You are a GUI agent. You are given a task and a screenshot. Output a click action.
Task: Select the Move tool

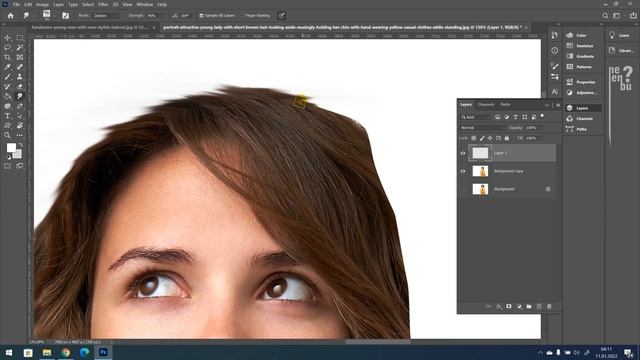click(x=7, y=38)
